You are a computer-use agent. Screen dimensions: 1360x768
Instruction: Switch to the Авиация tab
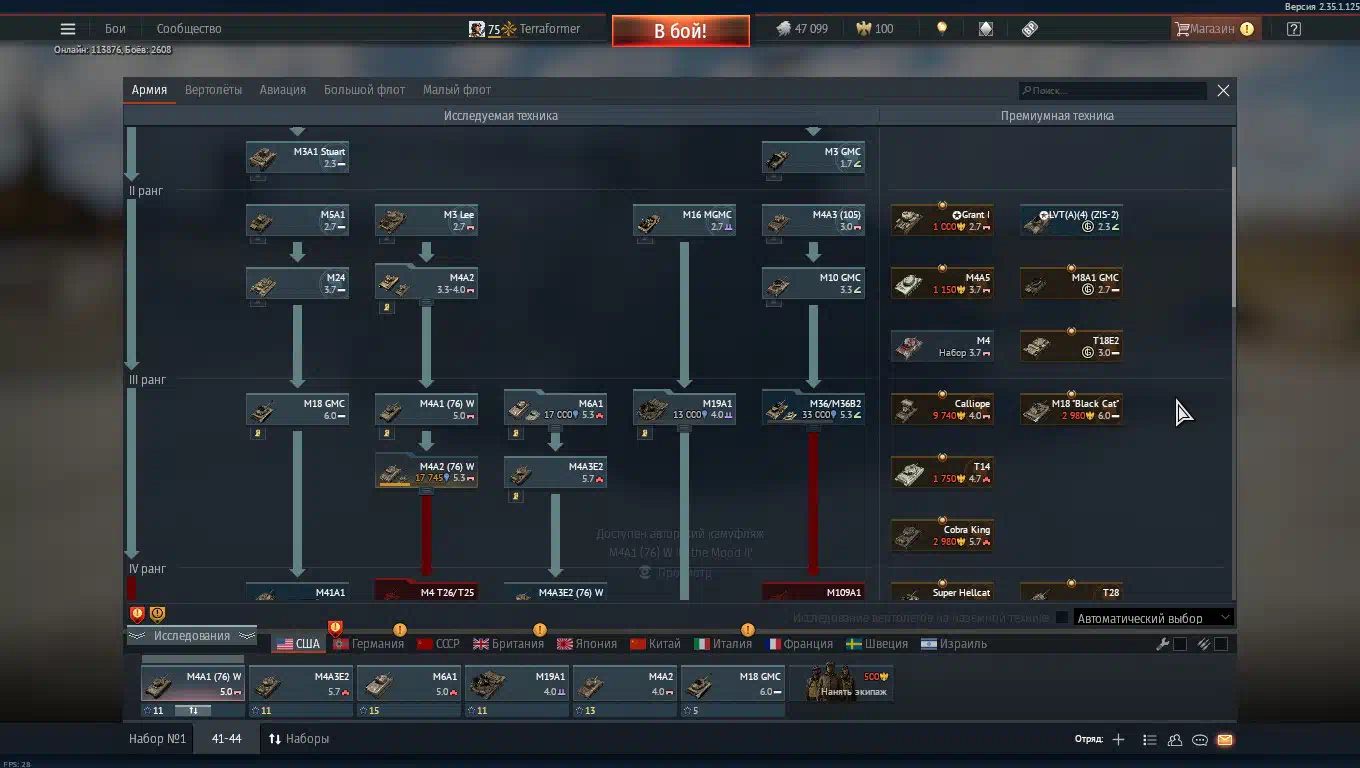pos(283,90)
